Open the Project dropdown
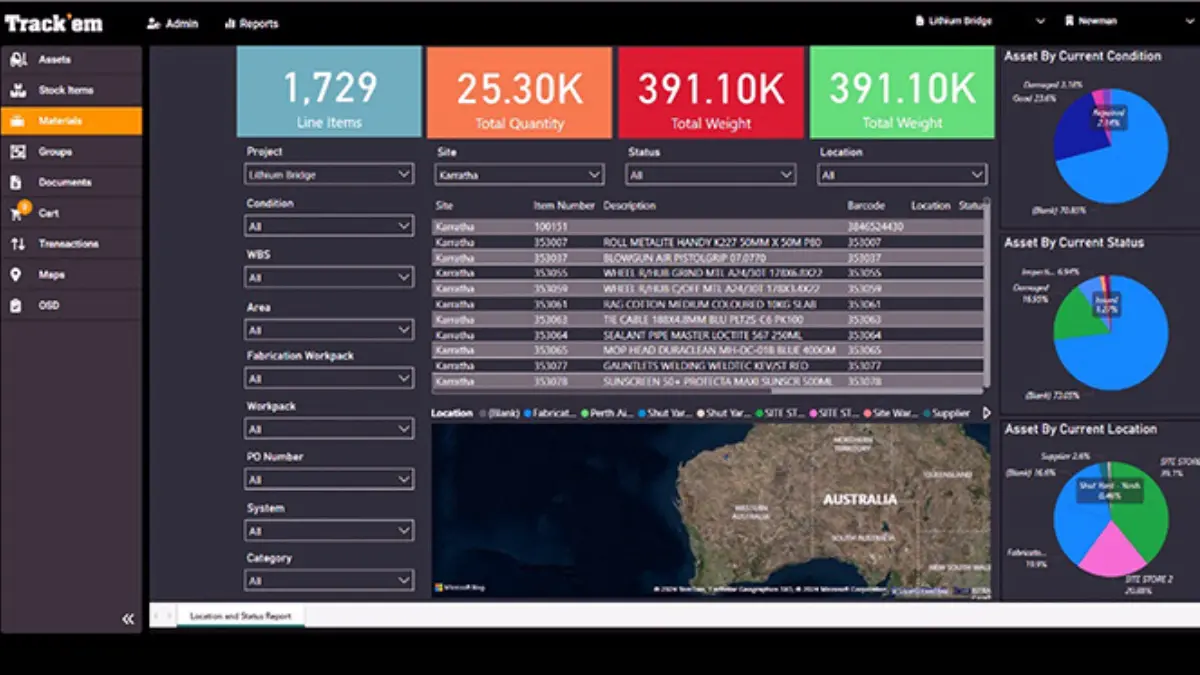 coord(329,174)
